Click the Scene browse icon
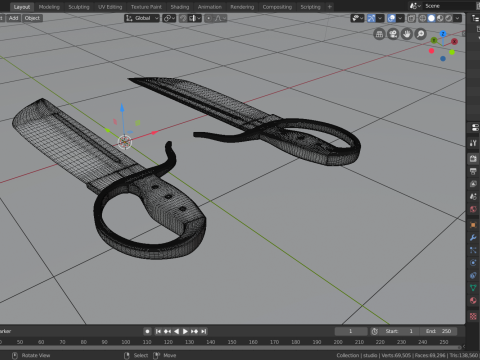This screenshot has height=360, width=480. [x=415, y=6]
